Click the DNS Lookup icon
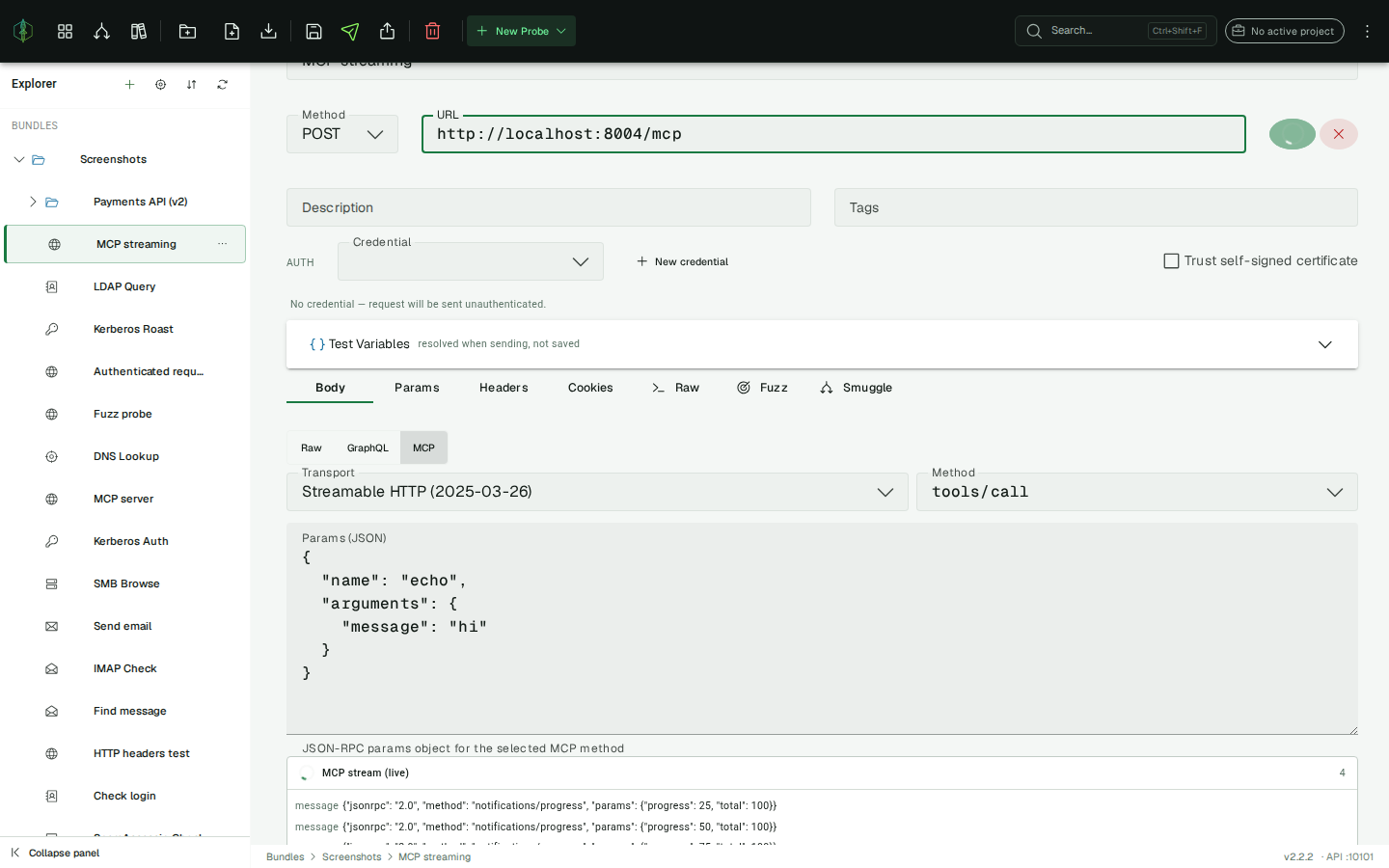The width and height of the screenshot is (1389, 868). [x=52, y=456]
